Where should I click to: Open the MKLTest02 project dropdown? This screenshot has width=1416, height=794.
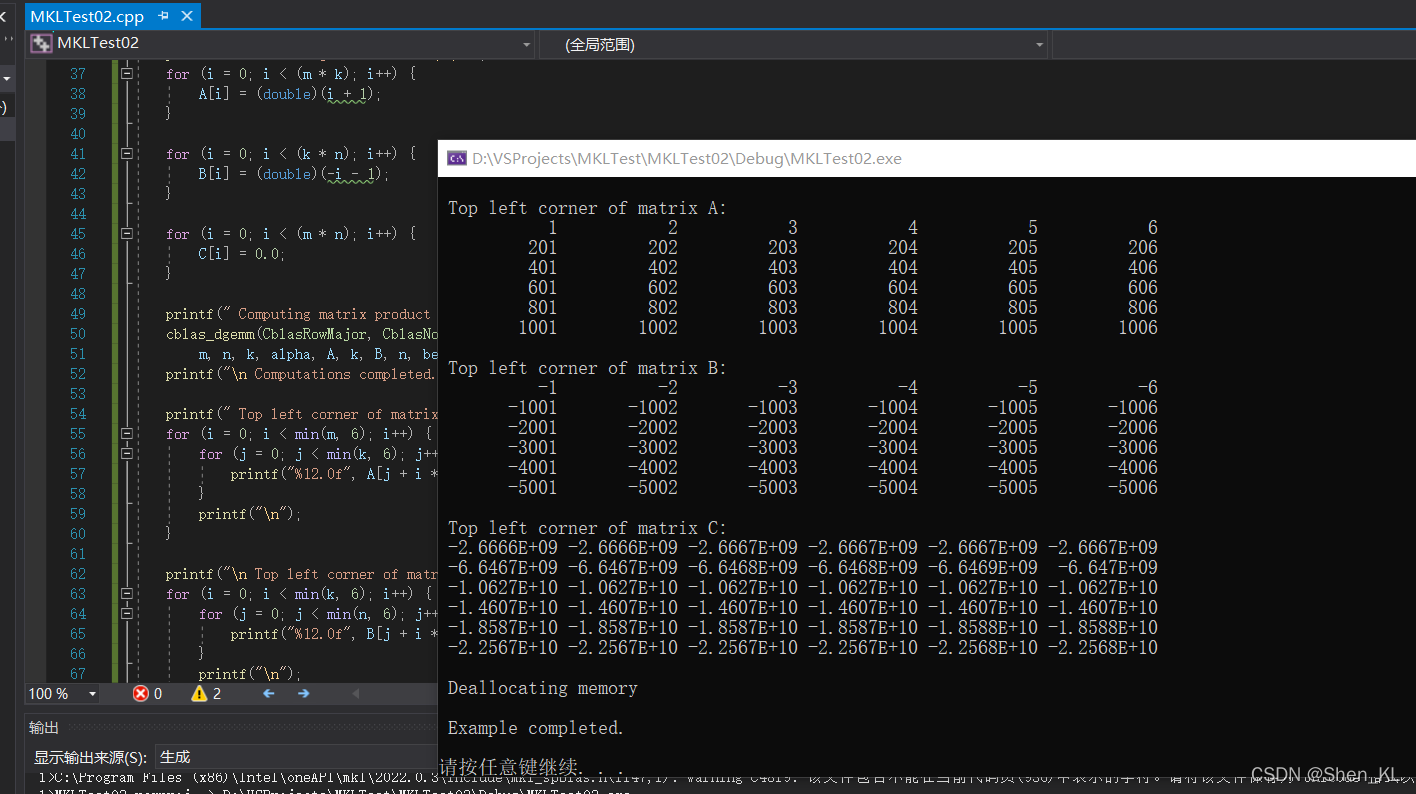[527, 45]
